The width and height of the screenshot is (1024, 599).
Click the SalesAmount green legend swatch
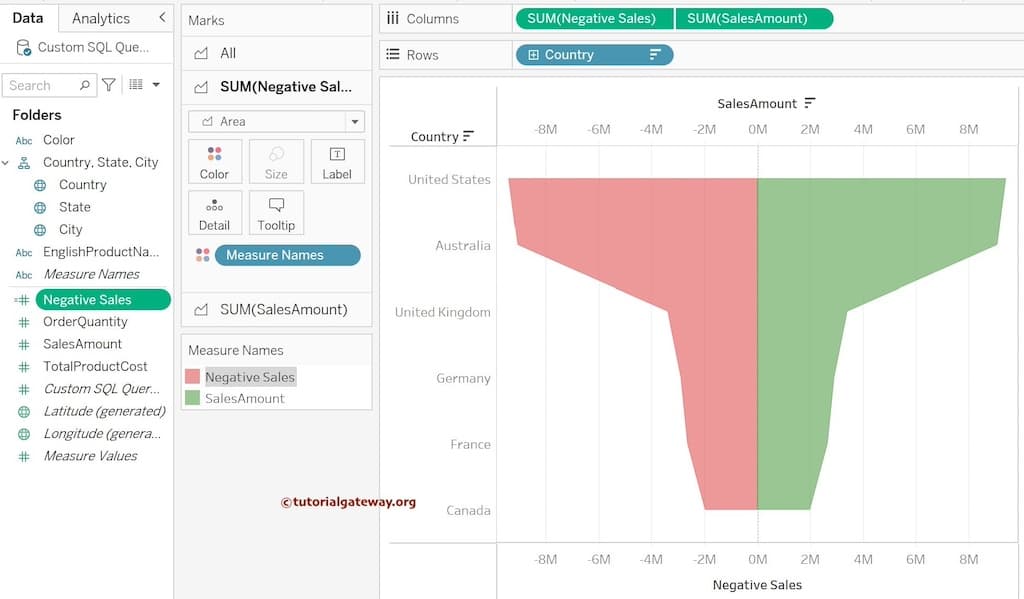tap(193, 398)
